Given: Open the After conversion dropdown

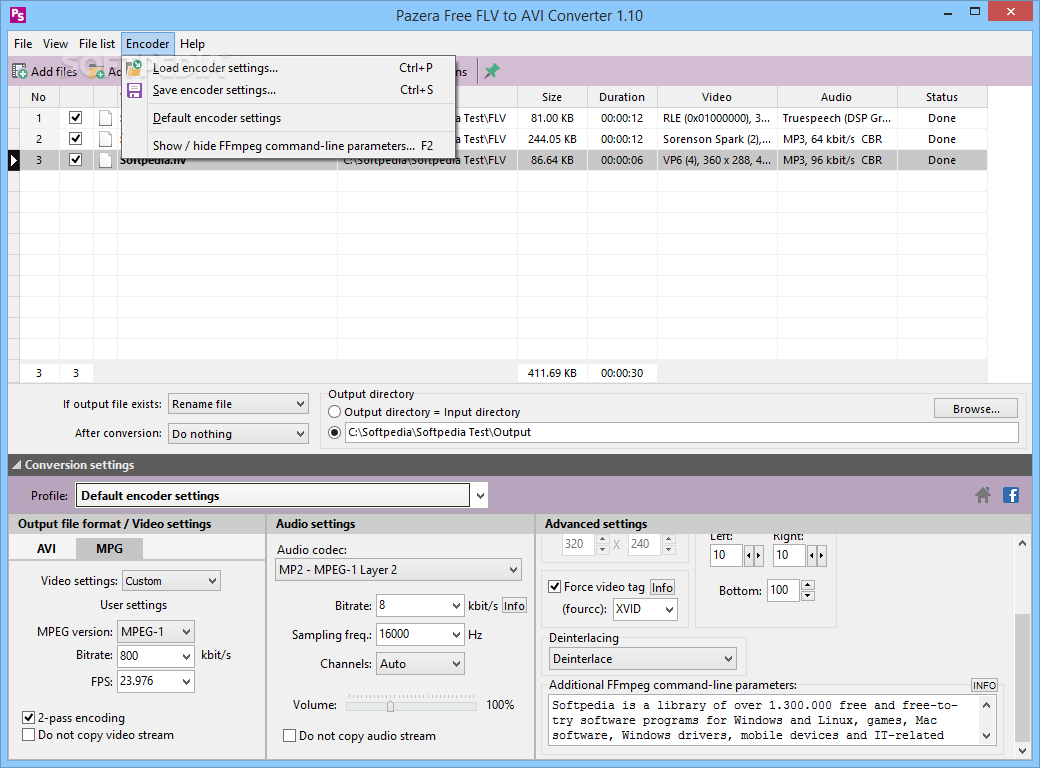Looking at the screenshot, I should coord(238,434).
